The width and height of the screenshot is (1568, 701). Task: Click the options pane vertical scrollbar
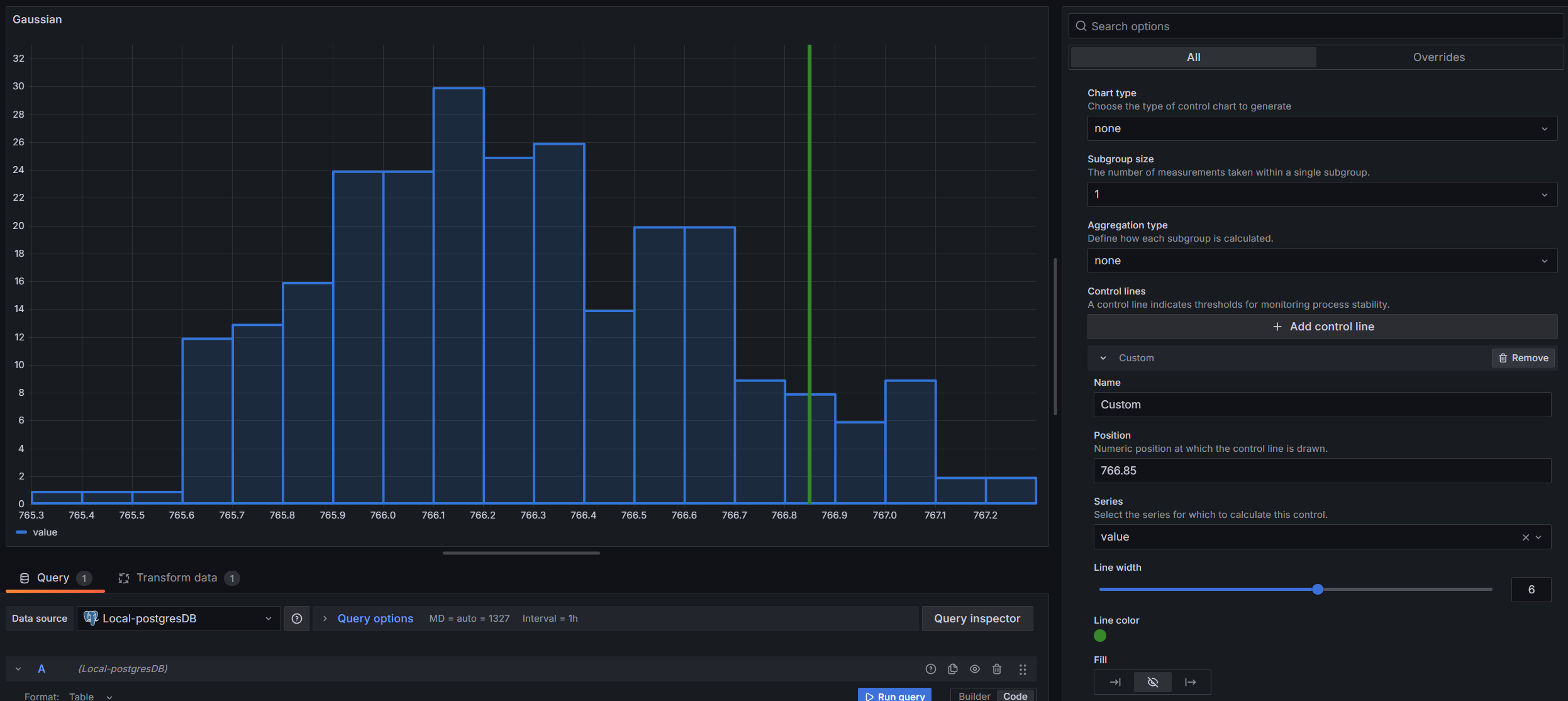coord(1055,337)
